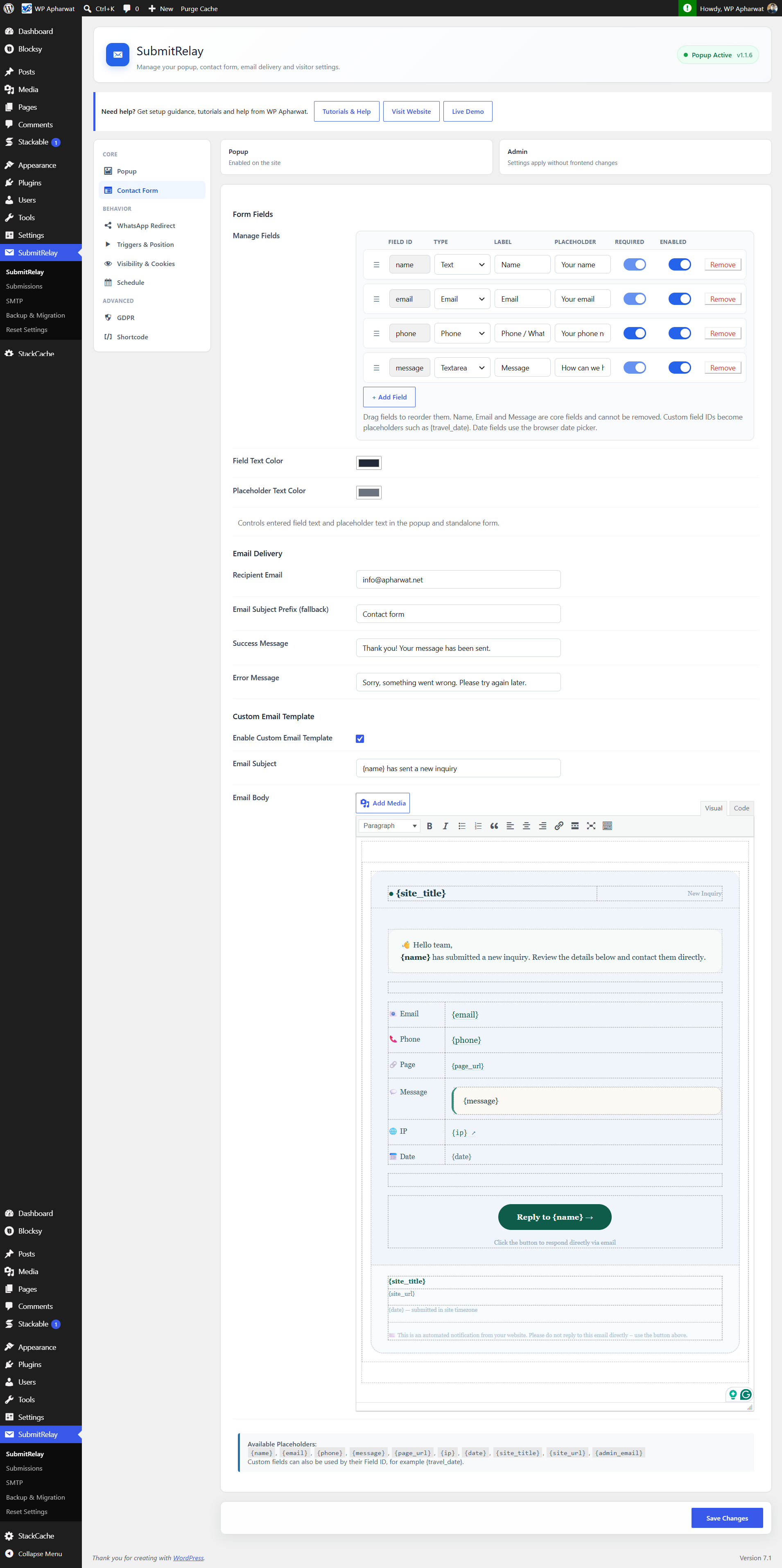Open the GDPR settings section

coord(152,318)
